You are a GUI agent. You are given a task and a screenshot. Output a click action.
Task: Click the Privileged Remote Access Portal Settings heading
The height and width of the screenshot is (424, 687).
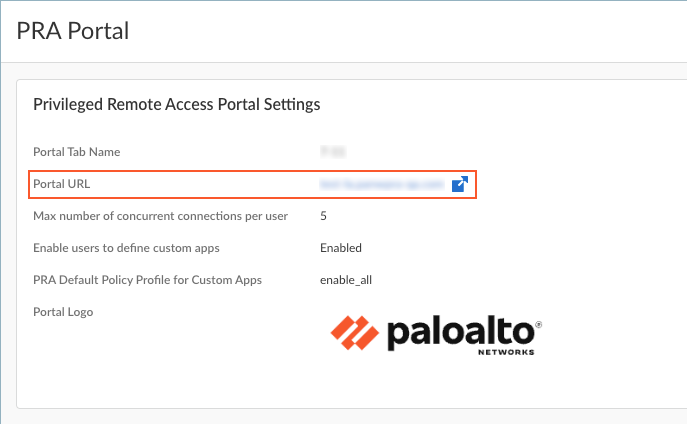click(x=176, y=104)
